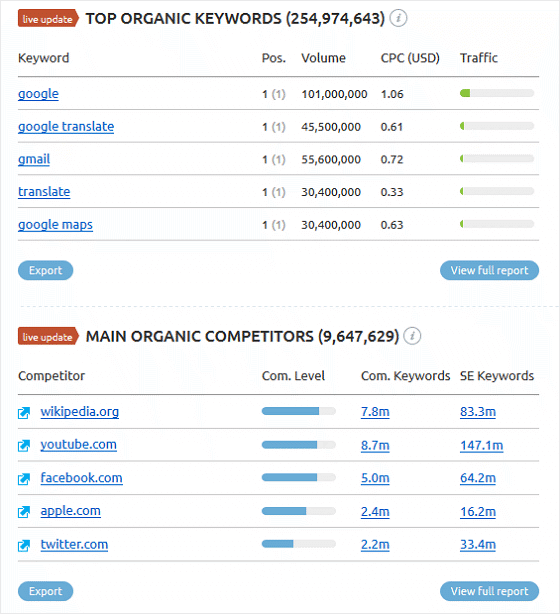Open the google translate keyword link
The image size is (560, 614).
coord(66,127)
